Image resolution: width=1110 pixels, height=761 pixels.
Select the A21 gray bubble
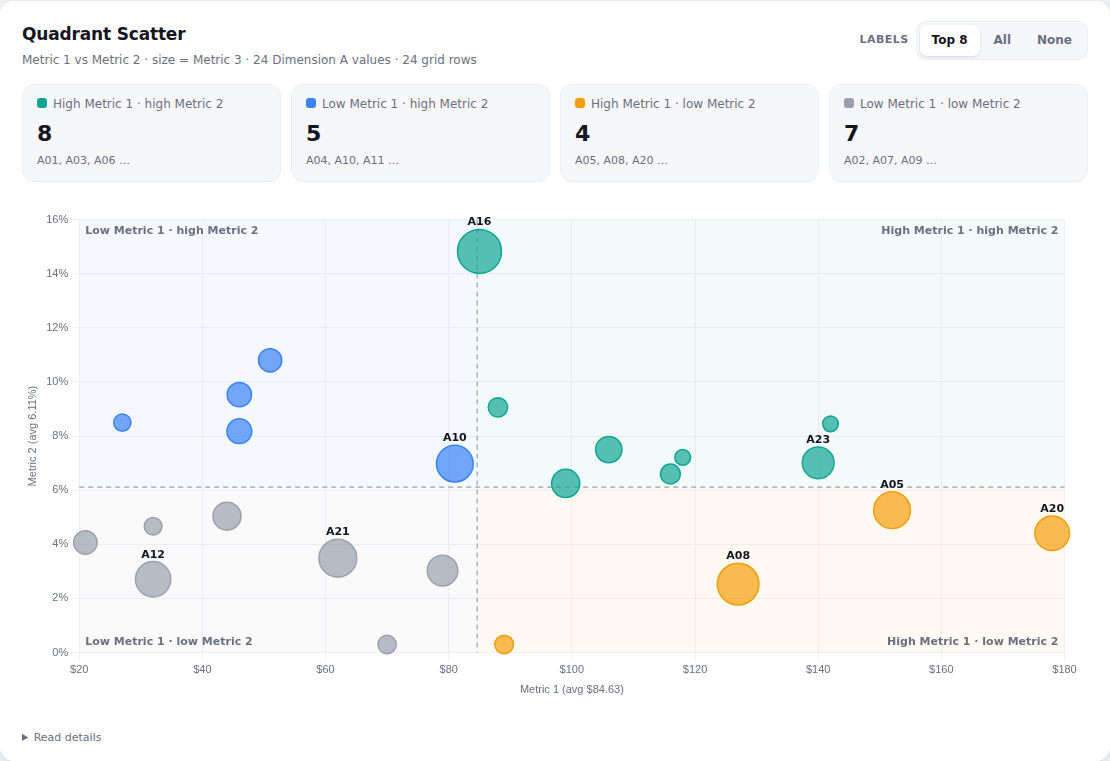coord(338,558)
